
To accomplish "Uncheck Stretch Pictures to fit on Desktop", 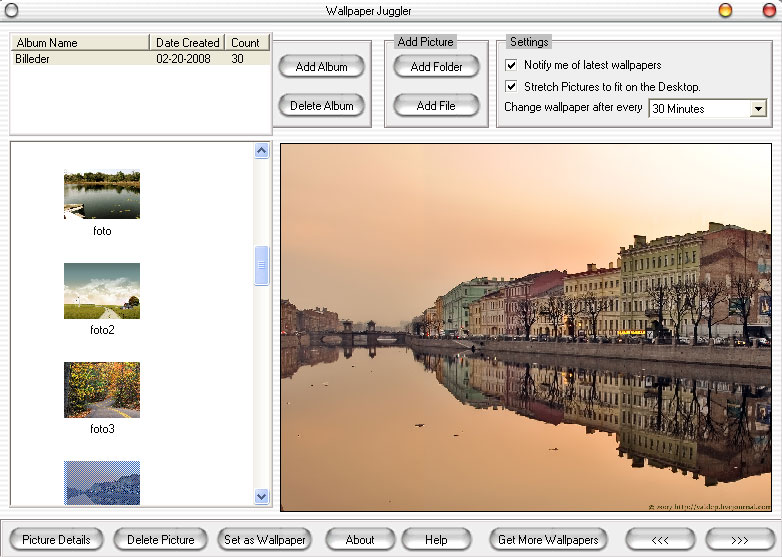I will click(512, 87).
